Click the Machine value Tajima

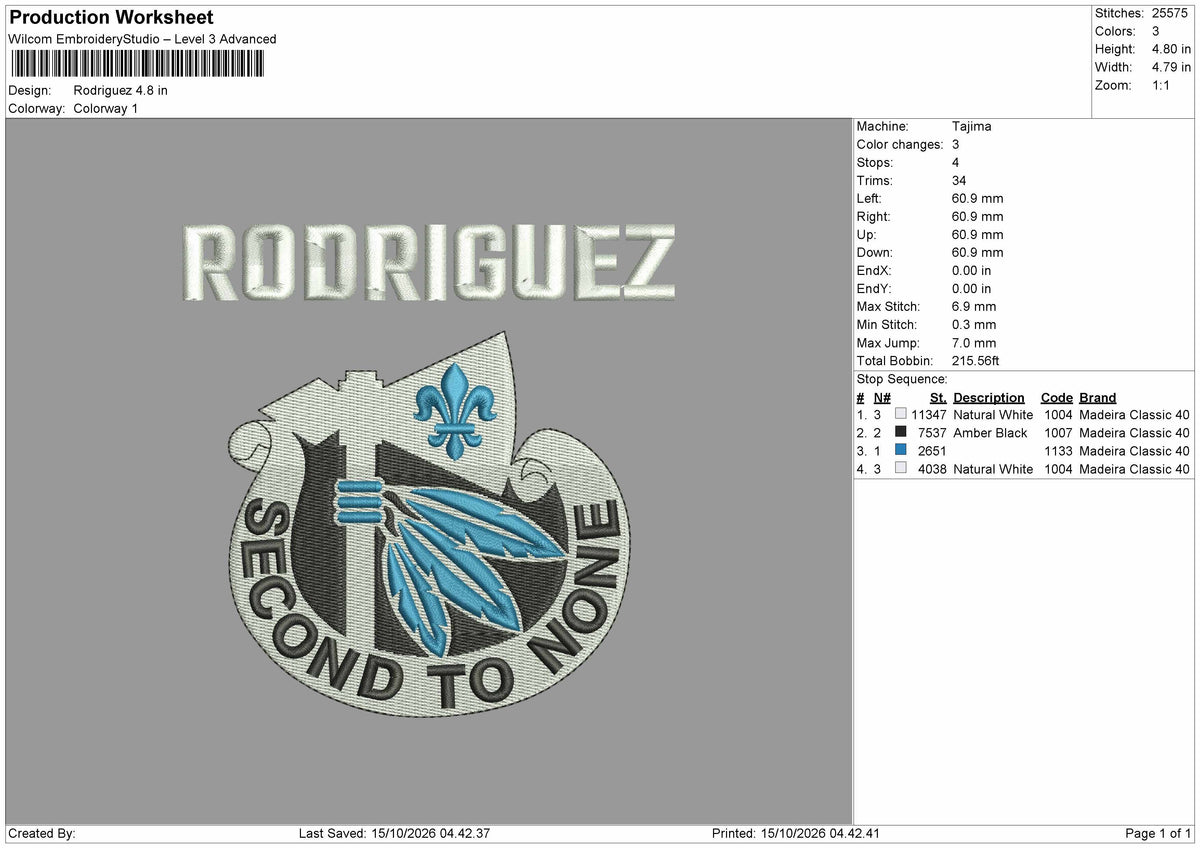tap(972, 127)
